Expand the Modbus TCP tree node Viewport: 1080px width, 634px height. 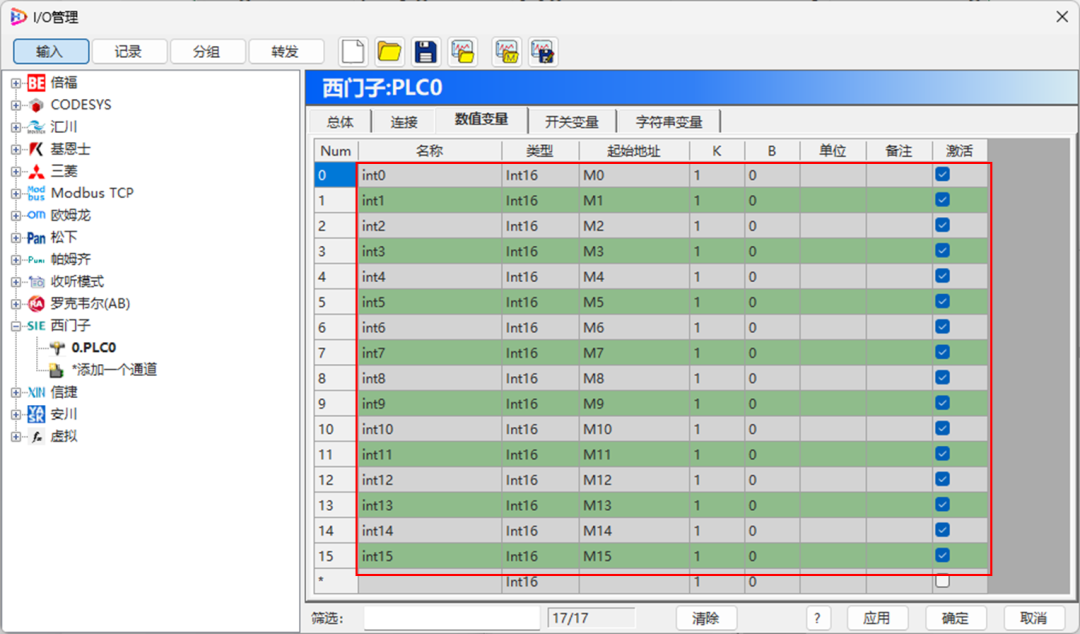[15, 194]
